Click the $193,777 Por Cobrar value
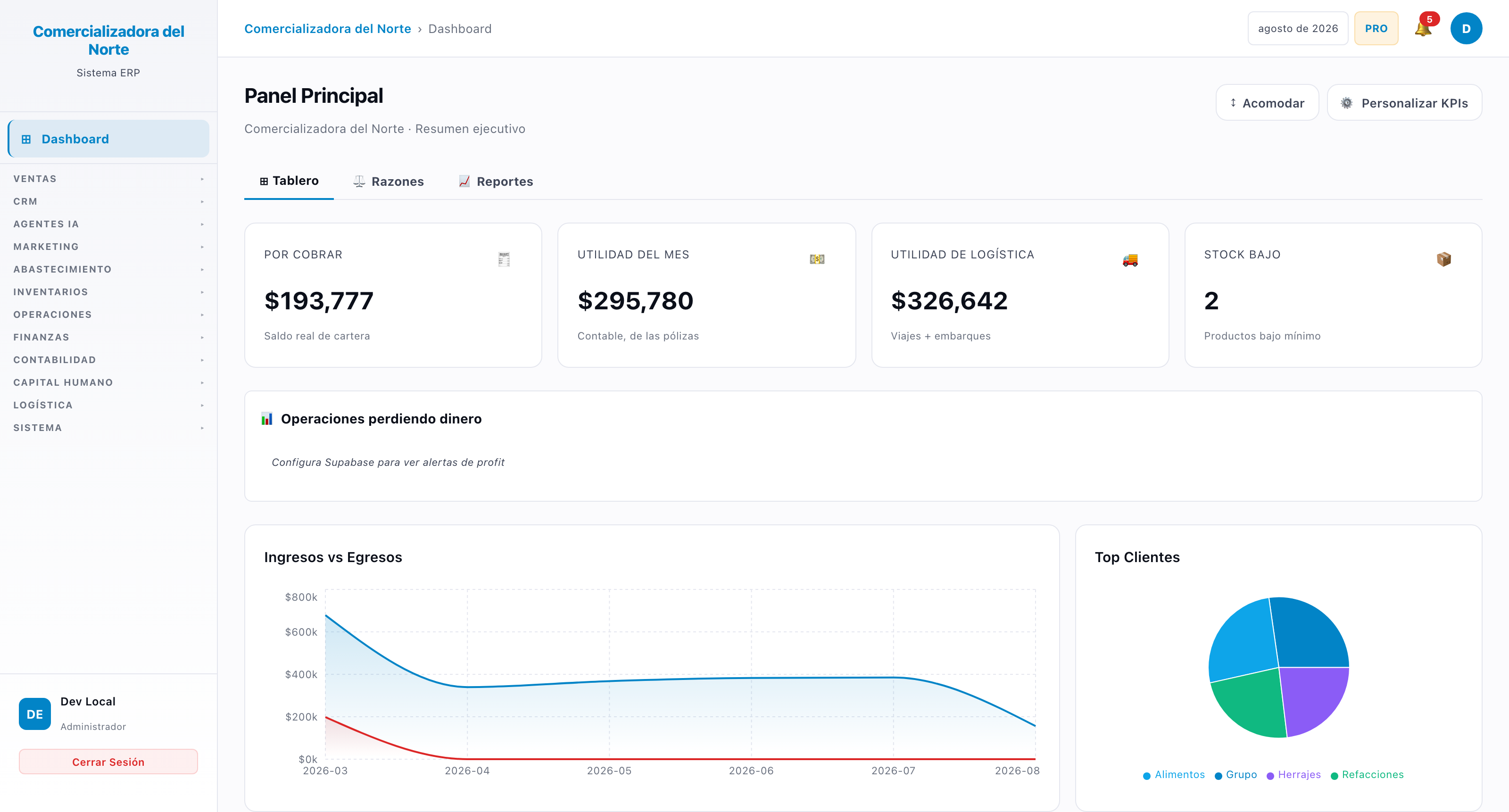Image resolution: width=1509 pixels, height=812 pixels. [319, 301]
